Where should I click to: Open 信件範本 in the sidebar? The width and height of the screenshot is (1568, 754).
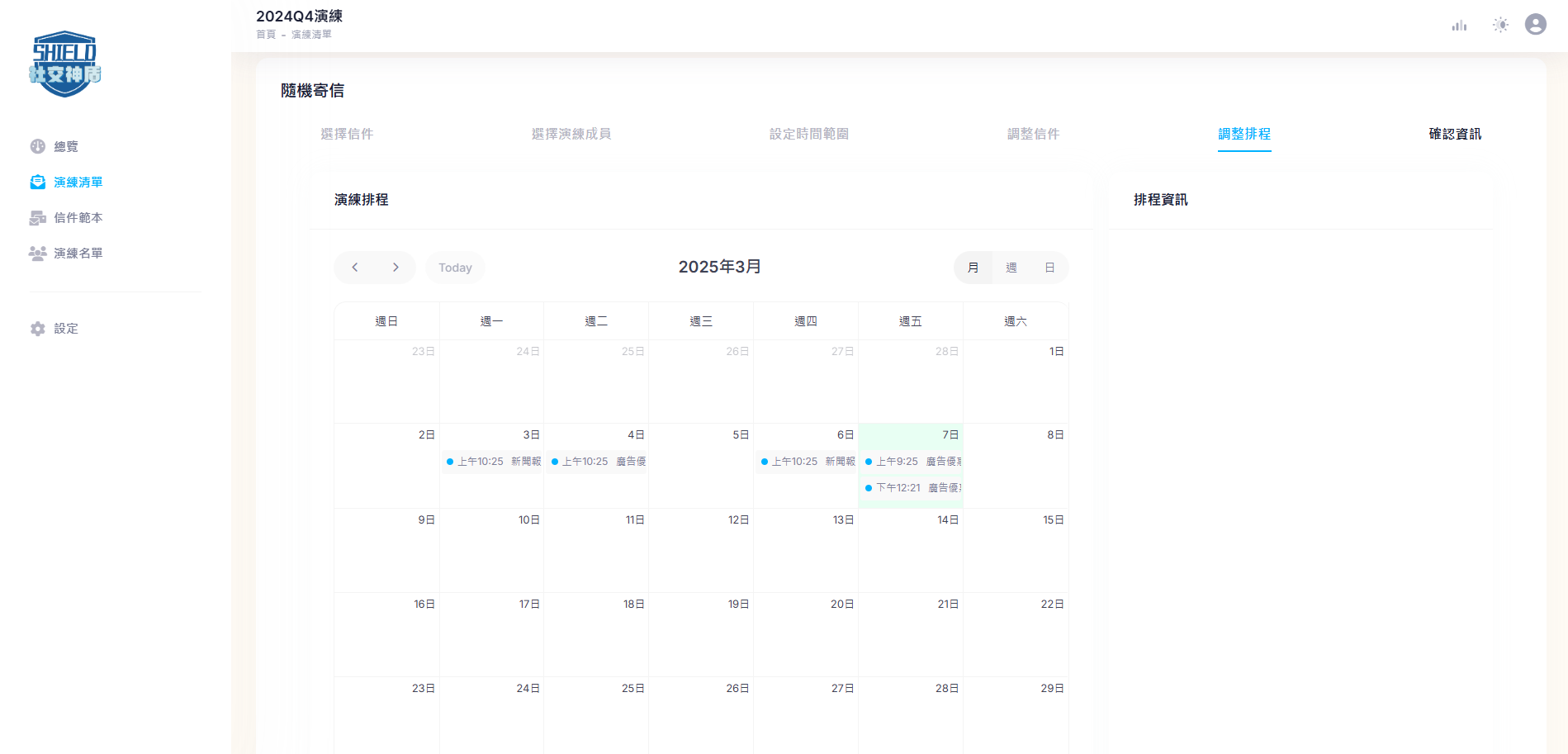point(78,217)
